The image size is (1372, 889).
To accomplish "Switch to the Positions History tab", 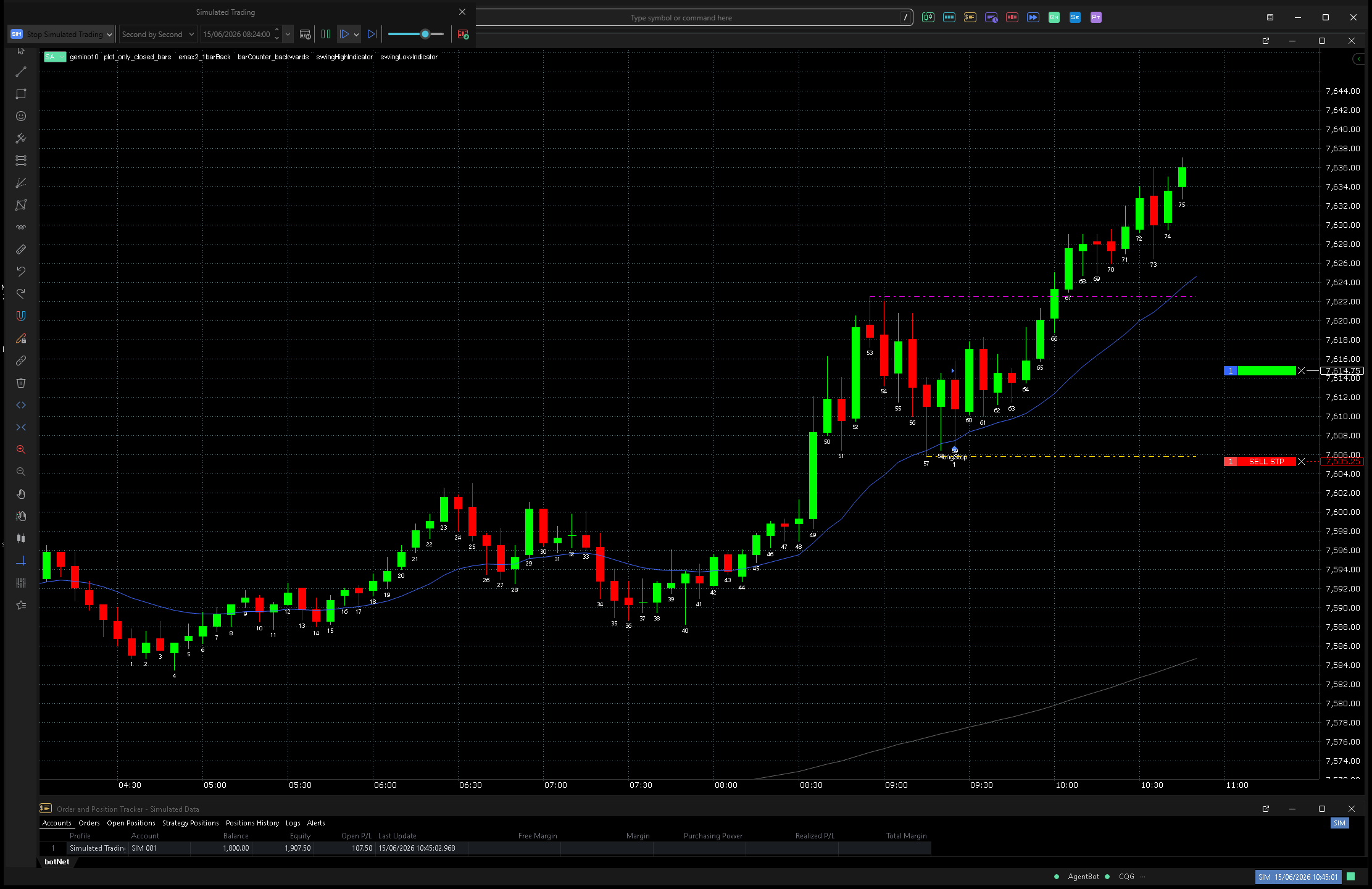I will pos(252,823).
